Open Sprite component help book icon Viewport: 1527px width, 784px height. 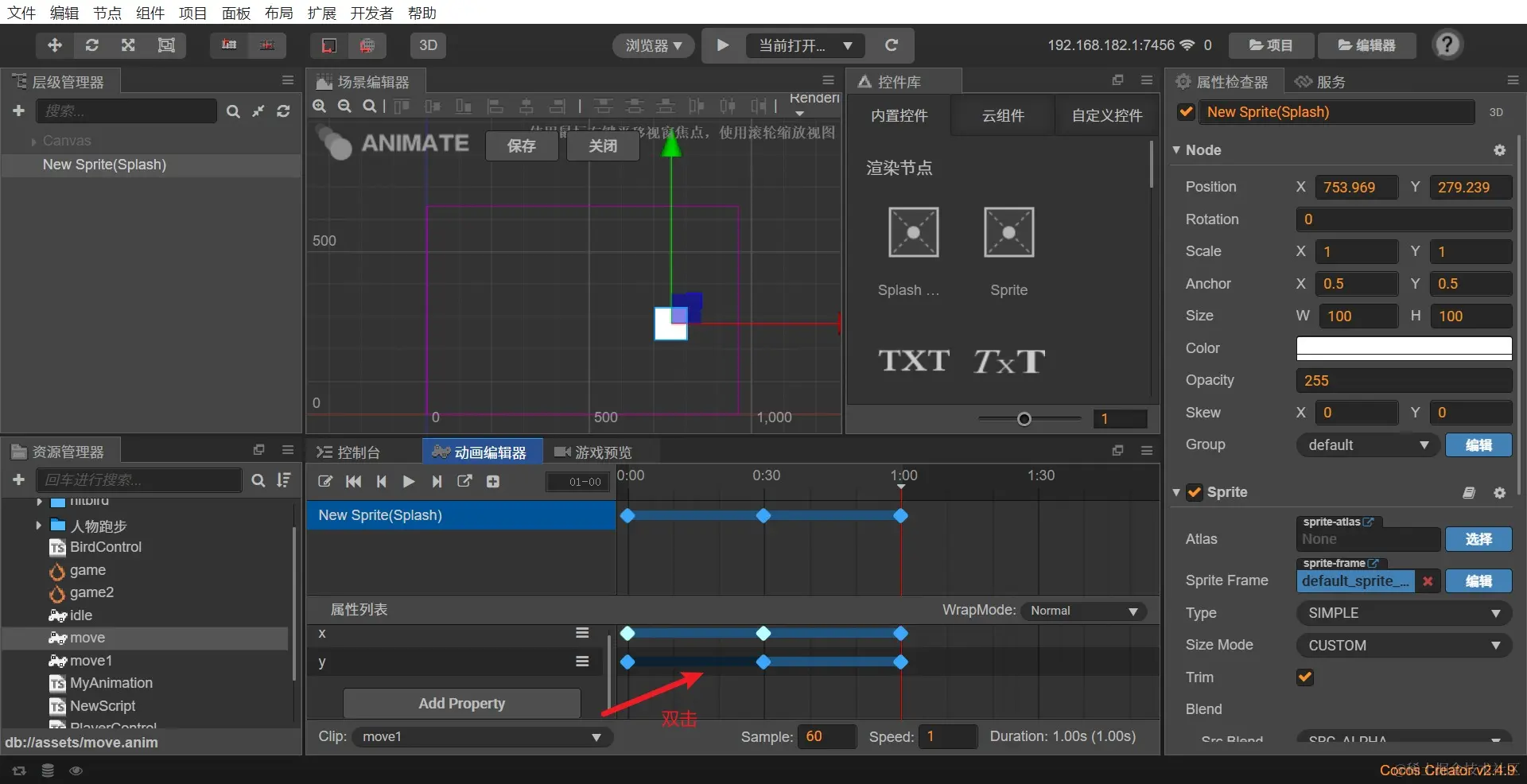tap(1469, 493)
